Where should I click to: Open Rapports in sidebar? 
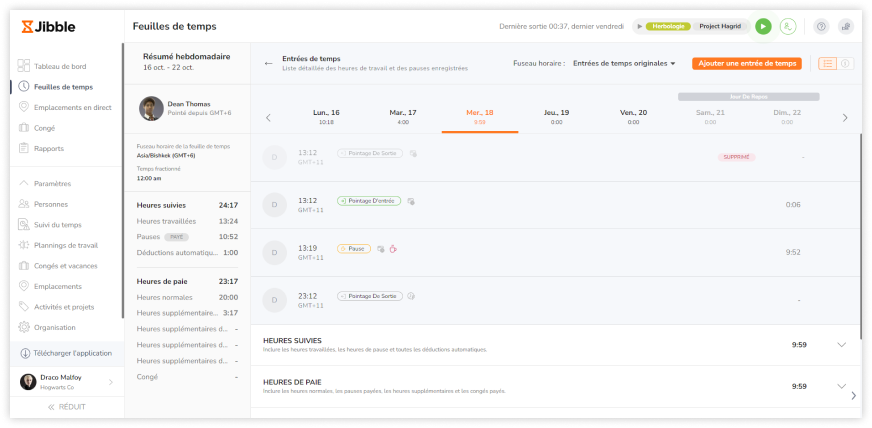(x=48, y=148)
